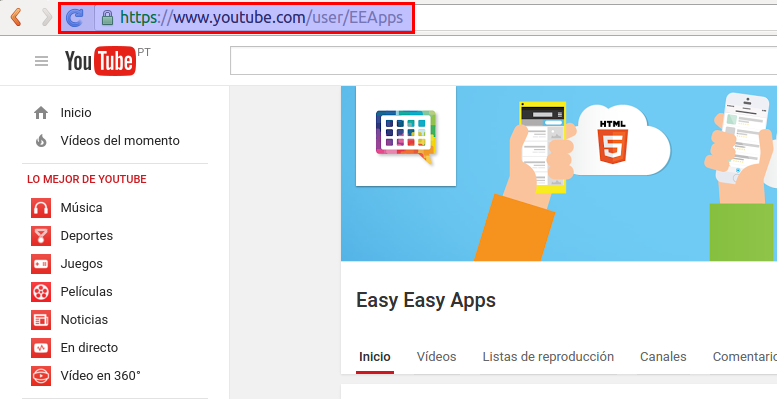This screenshot has height=399, width=777.
Task: Open the Deportes channel link
Action: pyautogui.click(x=87, y=236)
